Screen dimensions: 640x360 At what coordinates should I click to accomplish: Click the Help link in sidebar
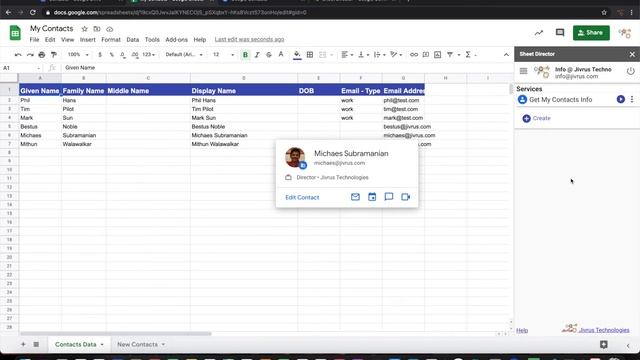coord(522,330)
